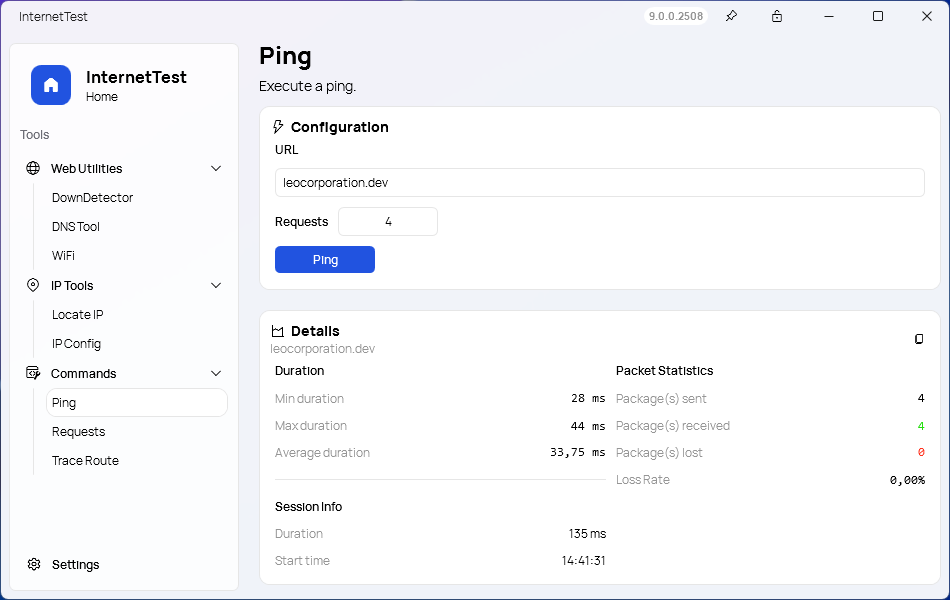Click the Loss Rate value 0,00%
The image size is (950, 600).
(x=907, y=480)
